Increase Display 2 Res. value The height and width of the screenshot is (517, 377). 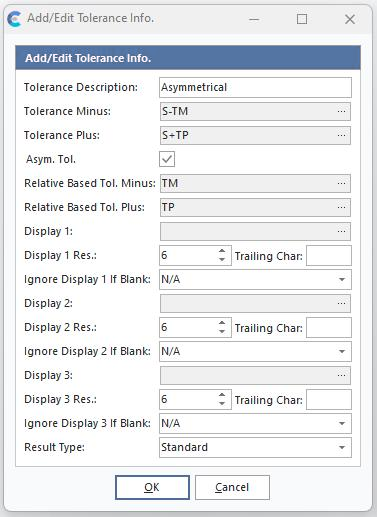[x=222, y=323]
